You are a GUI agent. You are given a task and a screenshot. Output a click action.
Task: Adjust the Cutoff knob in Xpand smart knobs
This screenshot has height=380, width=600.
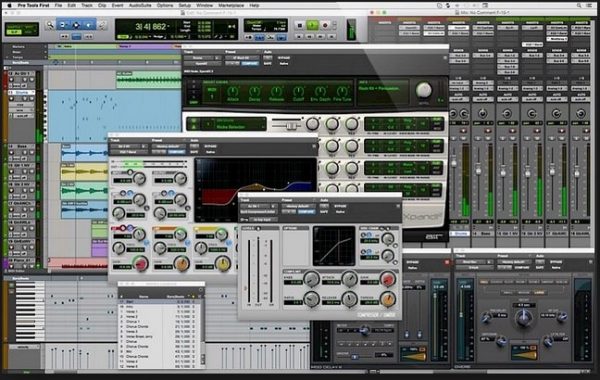coord(298,91)
